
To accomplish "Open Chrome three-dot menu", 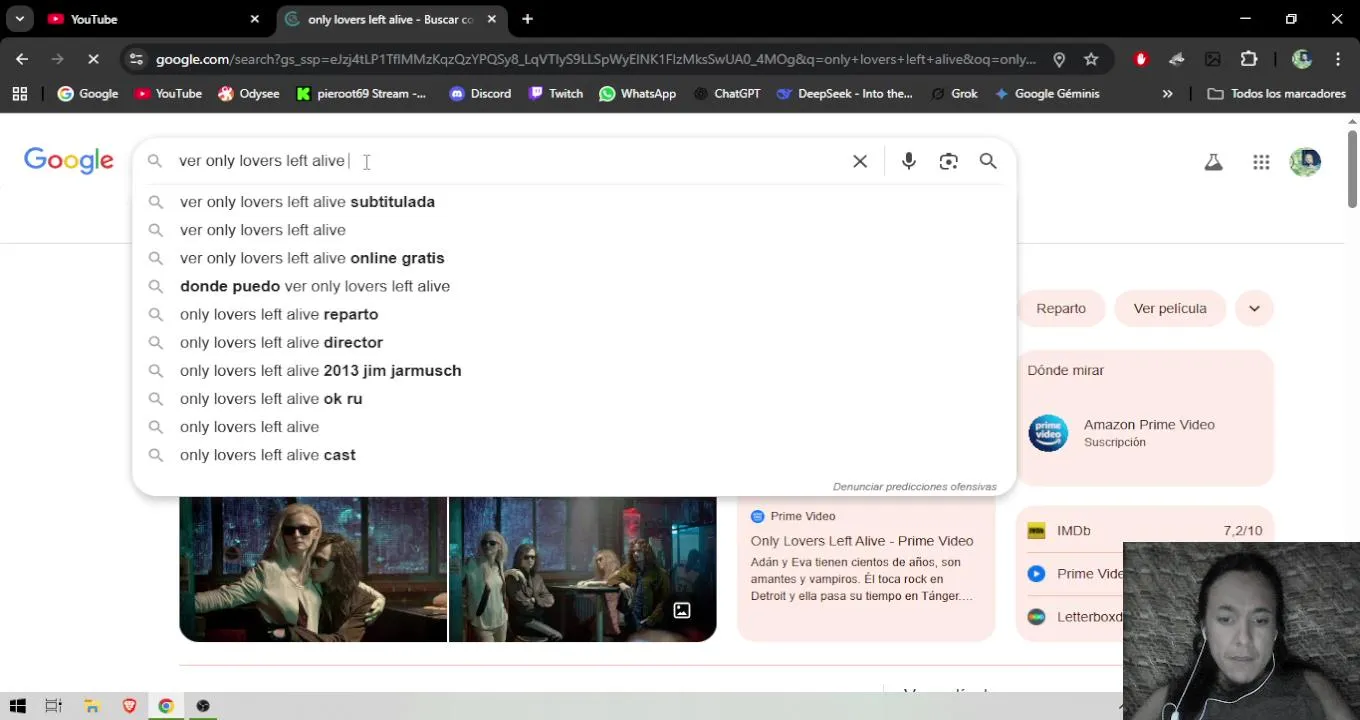I will pos(1338,59).
